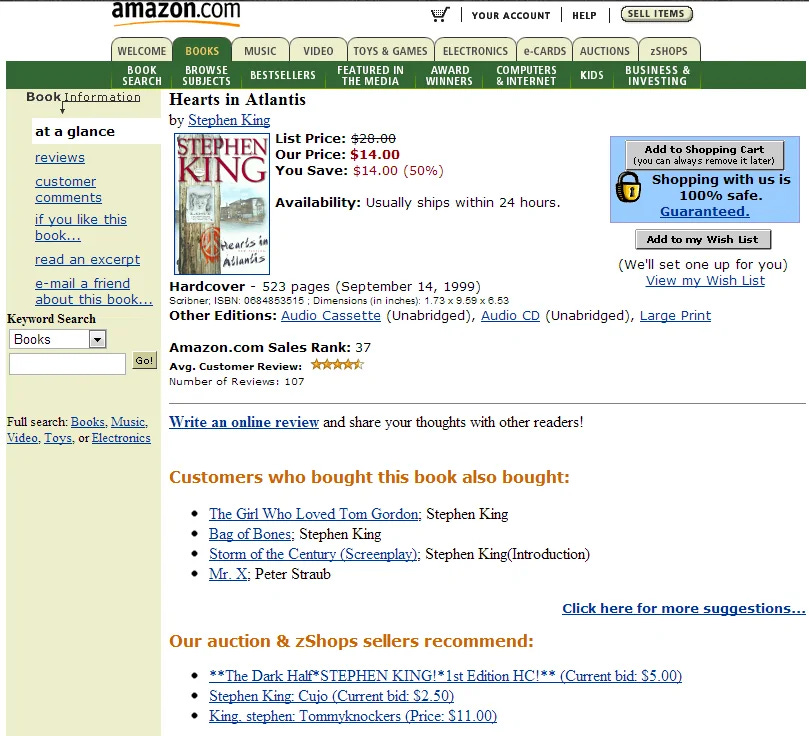Open the e-Cards tab
Screen dimensions: 809x736
click(x=544, y=51)
